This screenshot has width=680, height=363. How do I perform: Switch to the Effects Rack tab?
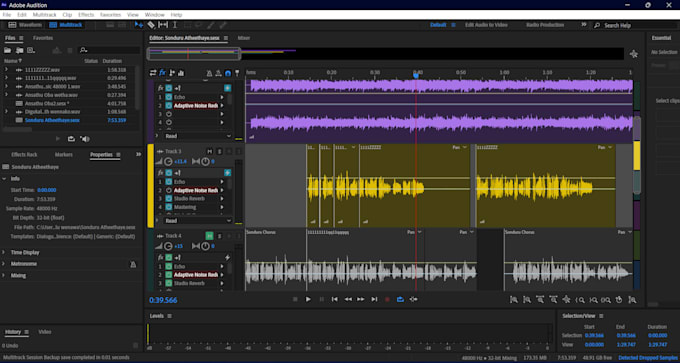(x=24, y=155)
